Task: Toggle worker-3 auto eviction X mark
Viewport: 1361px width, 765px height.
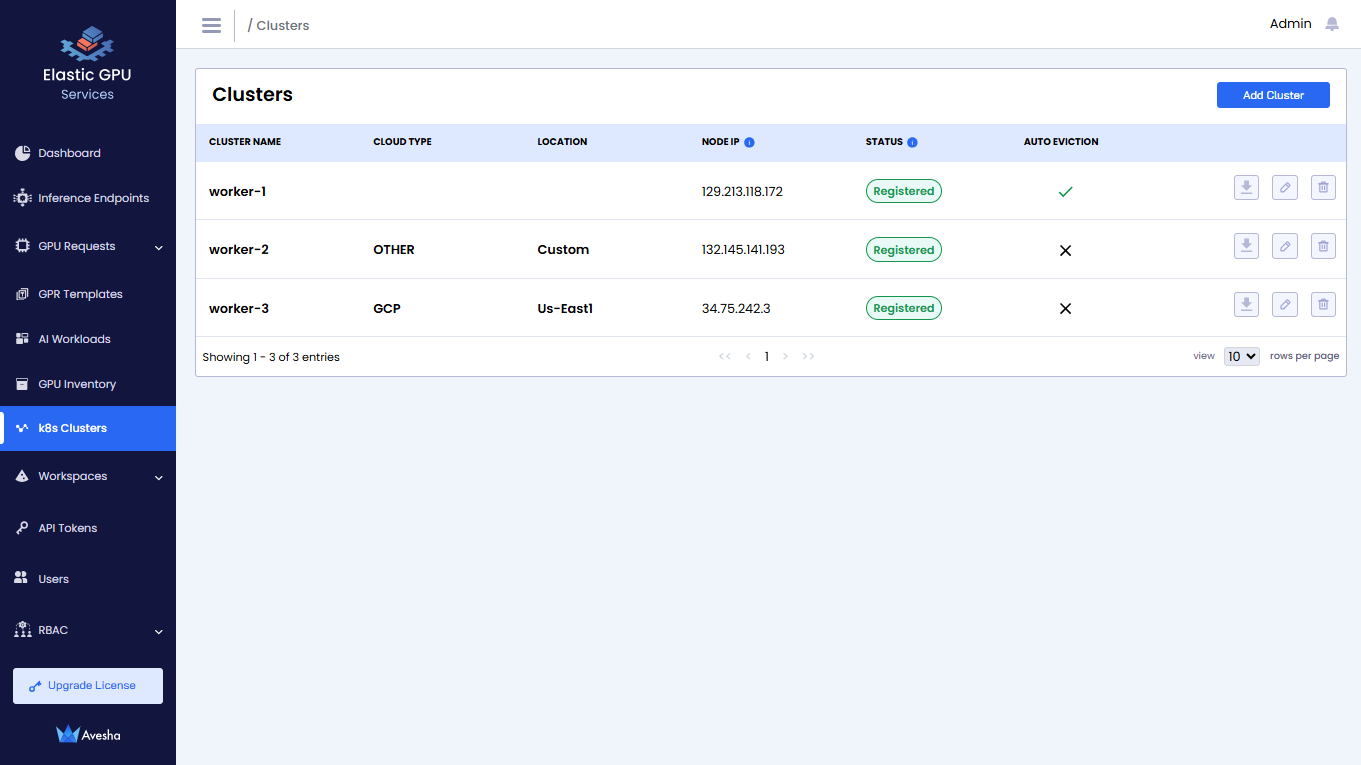Action: 1065,308
